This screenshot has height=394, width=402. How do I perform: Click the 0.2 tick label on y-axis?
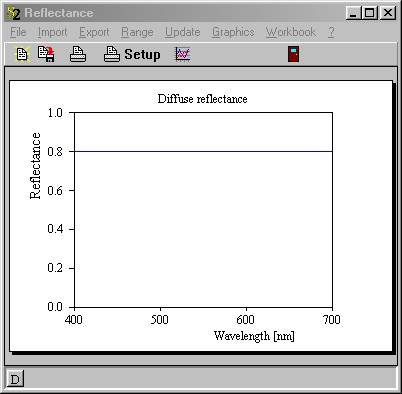tap(55, 268)
